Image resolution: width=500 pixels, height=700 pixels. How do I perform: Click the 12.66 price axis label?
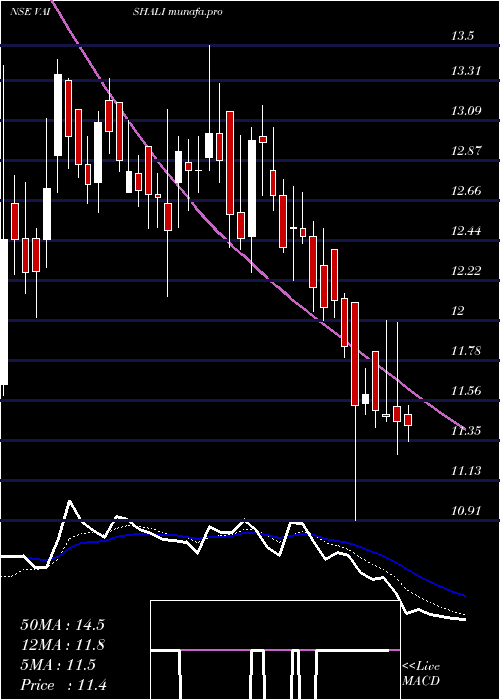467,191
